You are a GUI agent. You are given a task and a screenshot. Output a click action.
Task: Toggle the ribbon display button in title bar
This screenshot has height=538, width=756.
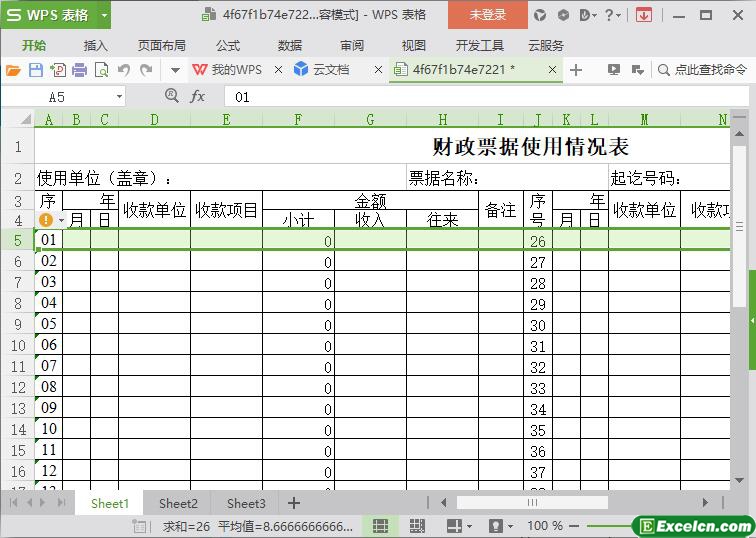[x=644, y=15]
